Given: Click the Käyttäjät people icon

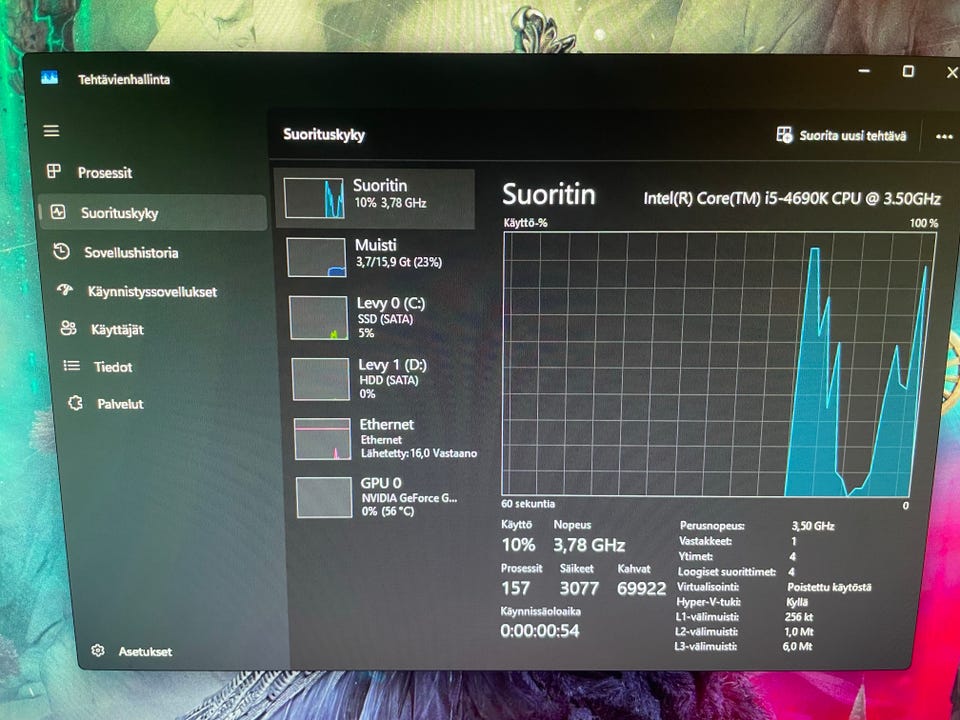Looking at the screenshot, I should pos(68,328).
